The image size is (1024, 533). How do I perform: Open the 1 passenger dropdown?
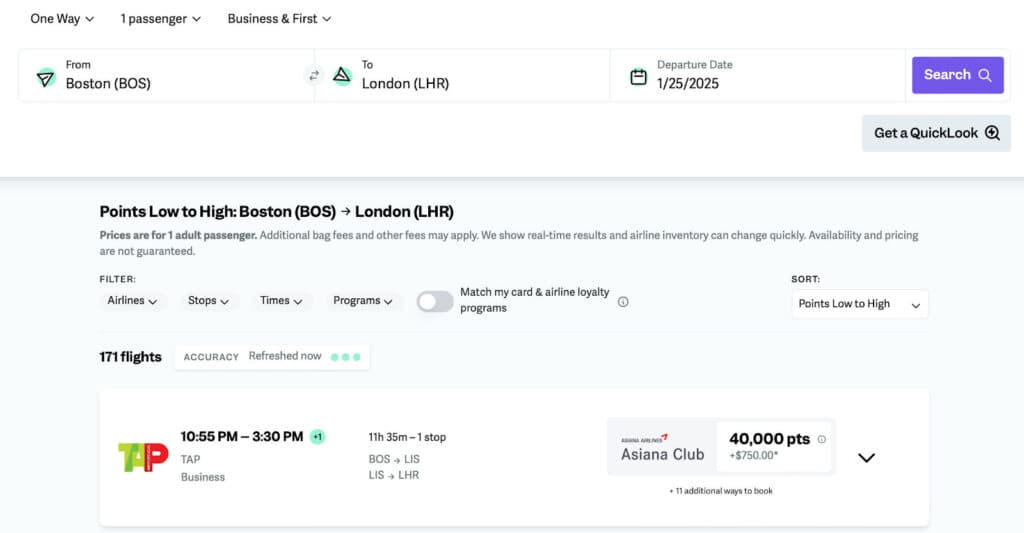coord(160,19)
